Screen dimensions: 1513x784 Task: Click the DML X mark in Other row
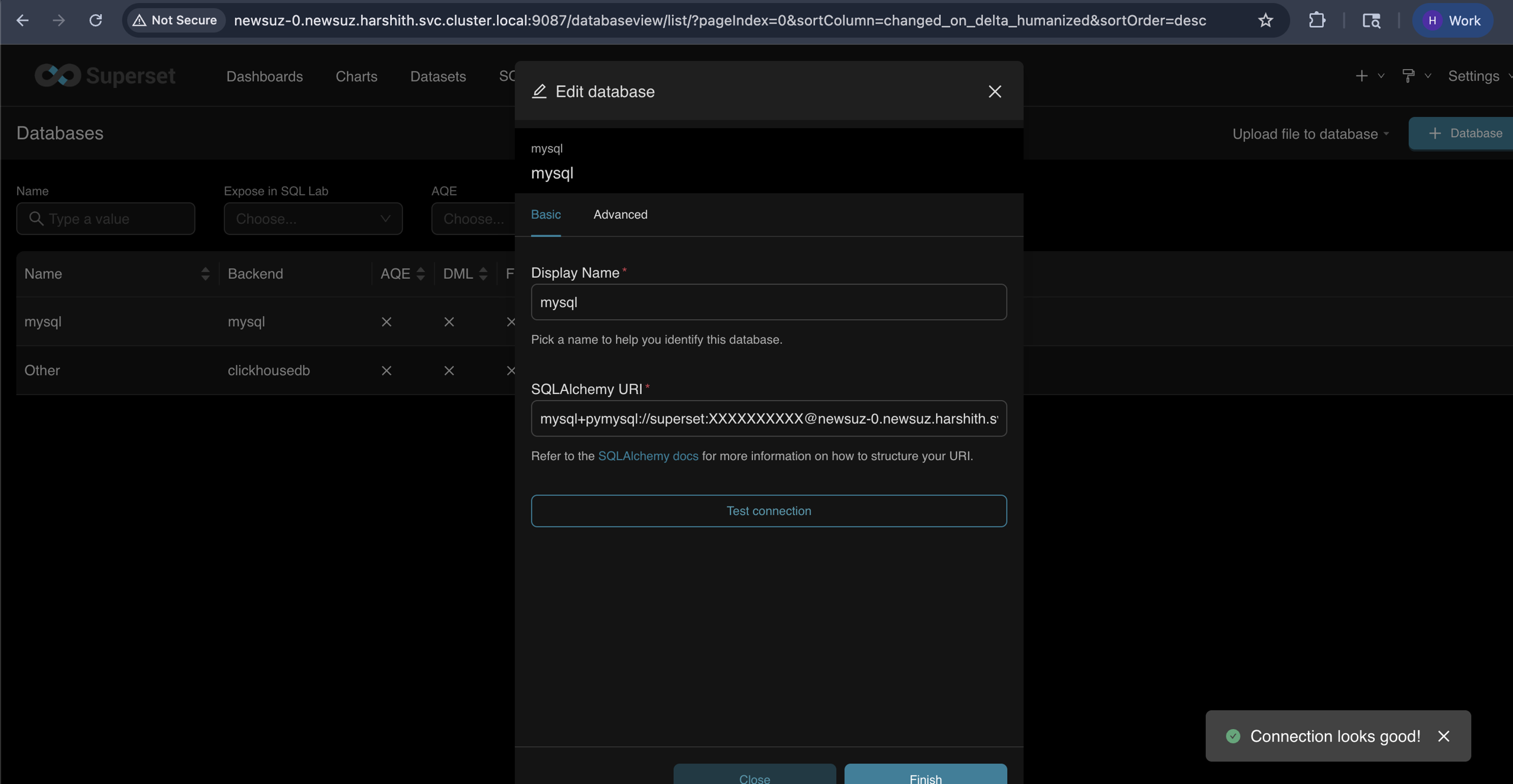coord(449,370)
